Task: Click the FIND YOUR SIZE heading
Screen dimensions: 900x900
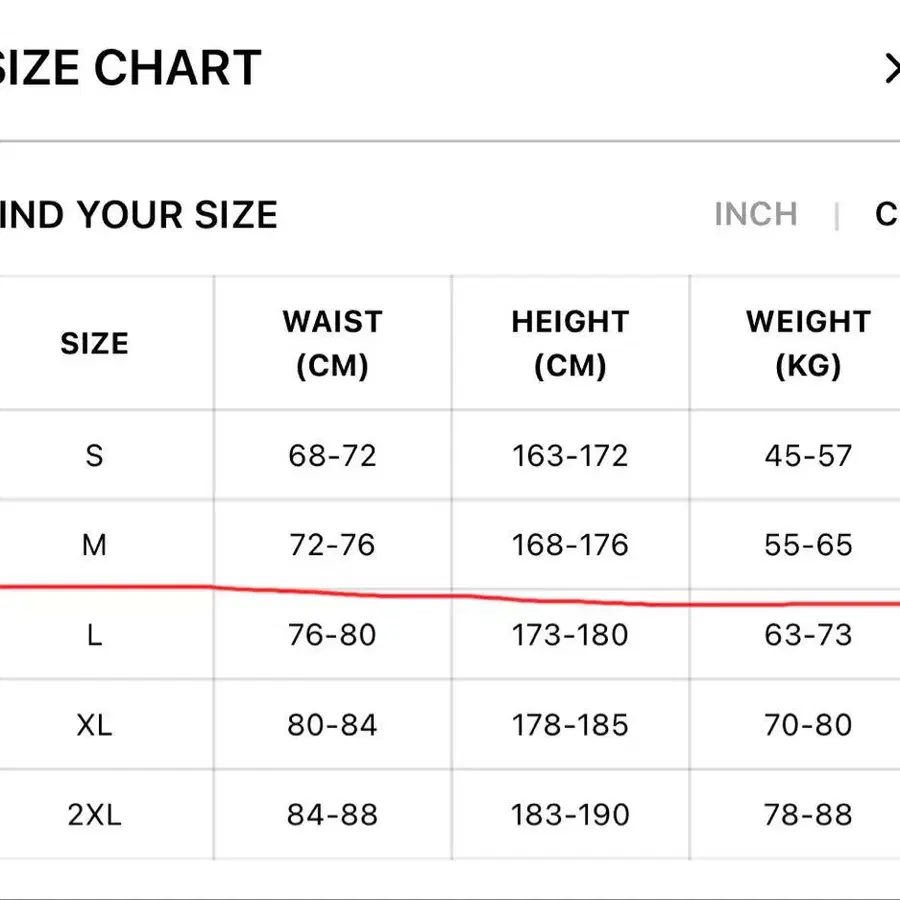Action: pos(138,215)
